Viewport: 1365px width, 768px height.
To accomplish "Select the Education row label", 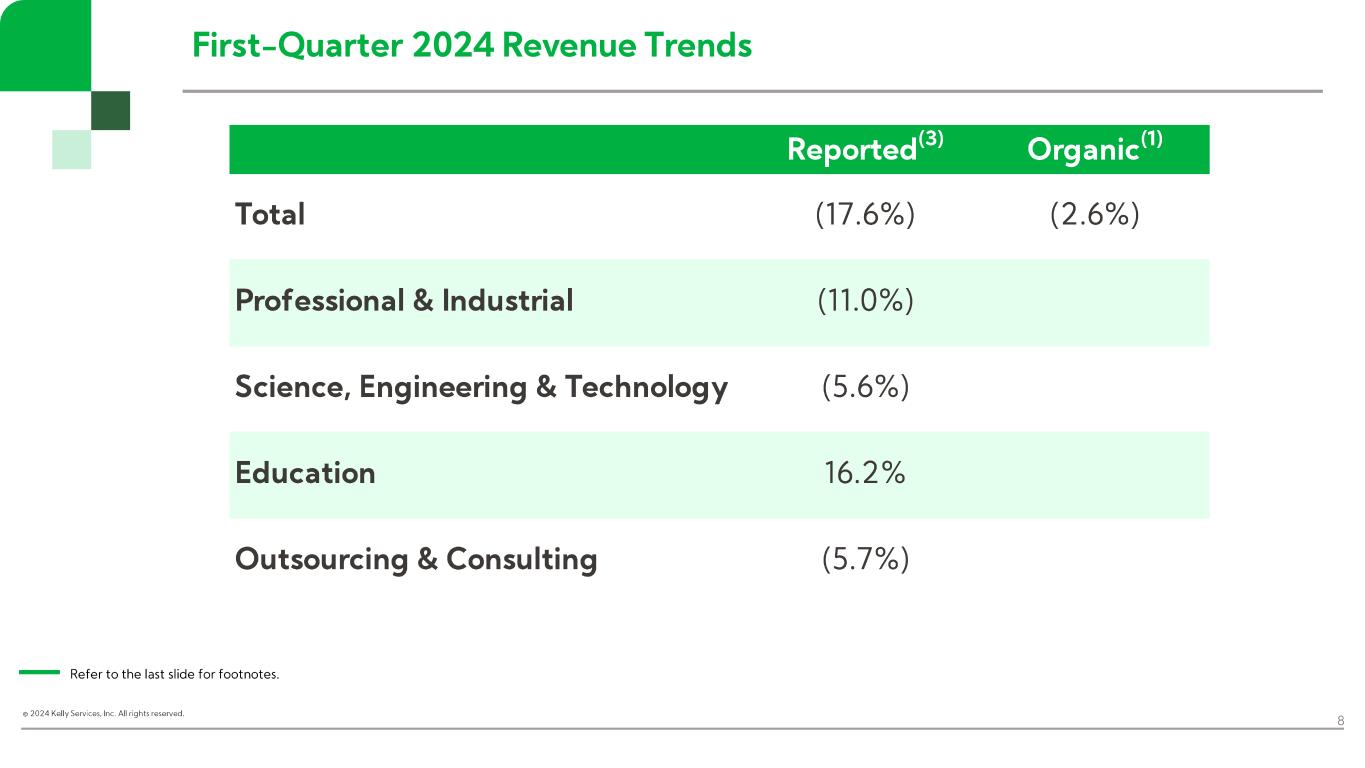I will (x=305, y=473).
